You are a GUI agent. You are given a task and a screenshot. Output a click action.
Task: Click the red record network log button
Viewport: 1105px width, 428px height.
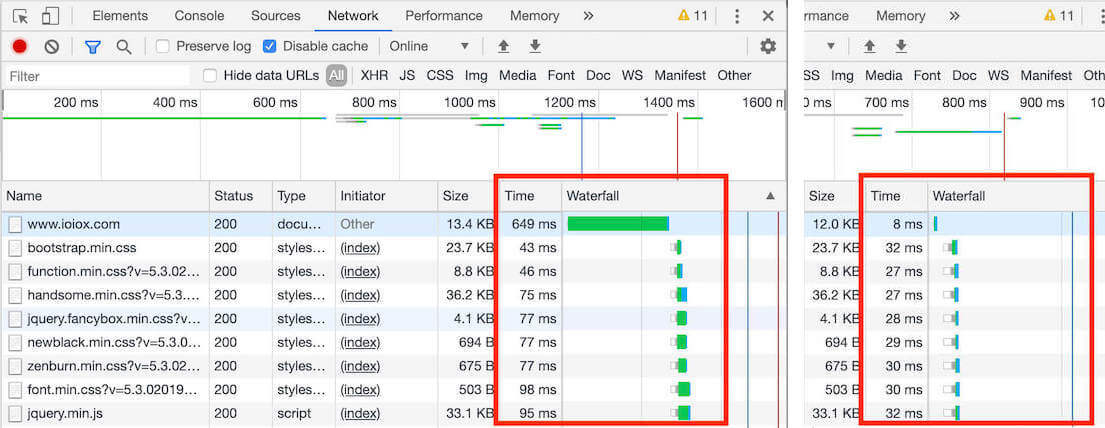pos(19,46)
